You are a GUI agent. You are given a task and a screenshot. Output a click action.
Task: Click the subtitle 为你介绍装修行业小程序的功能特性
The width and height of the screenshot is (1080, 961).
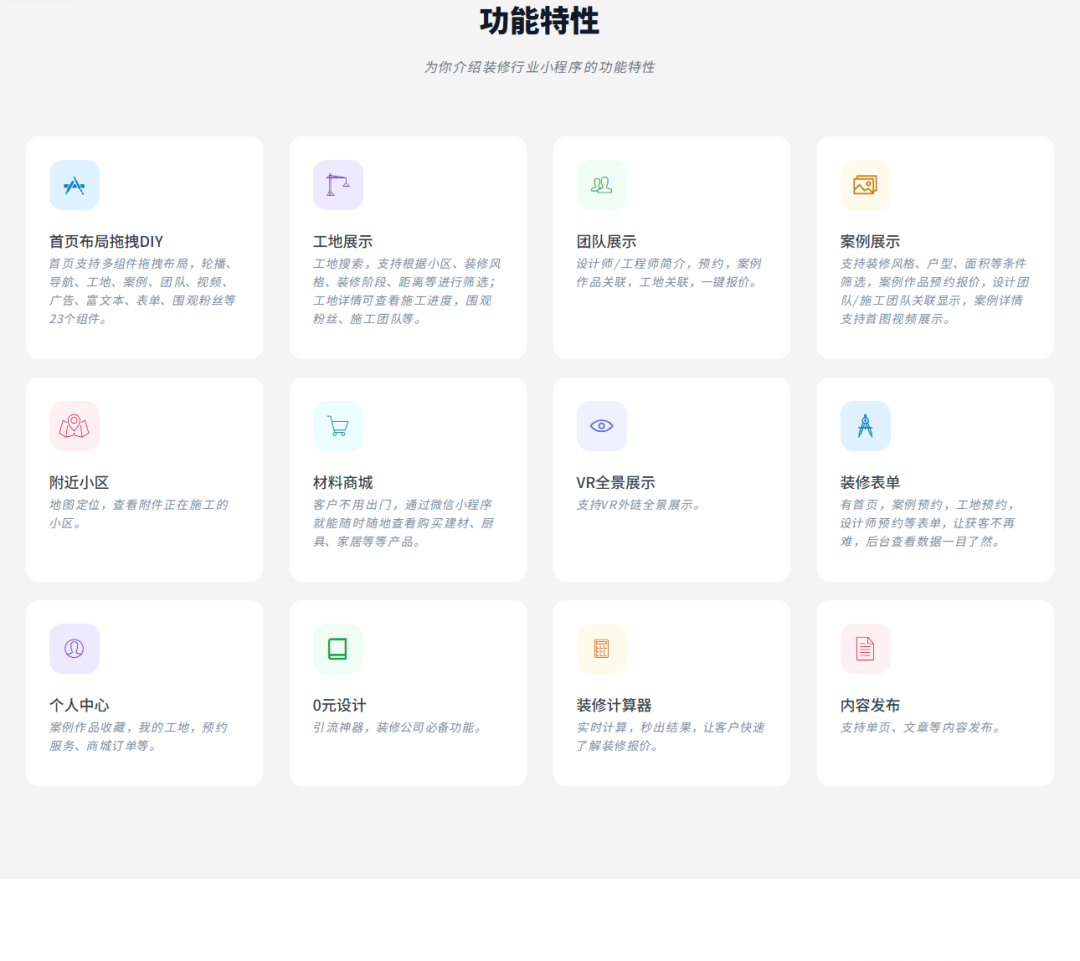coord(539,67)
